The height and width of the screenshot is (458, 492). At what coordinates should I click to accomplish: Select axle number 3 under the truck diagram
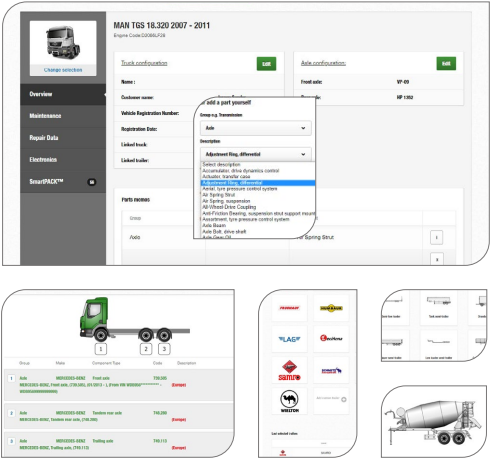point(164,349)
